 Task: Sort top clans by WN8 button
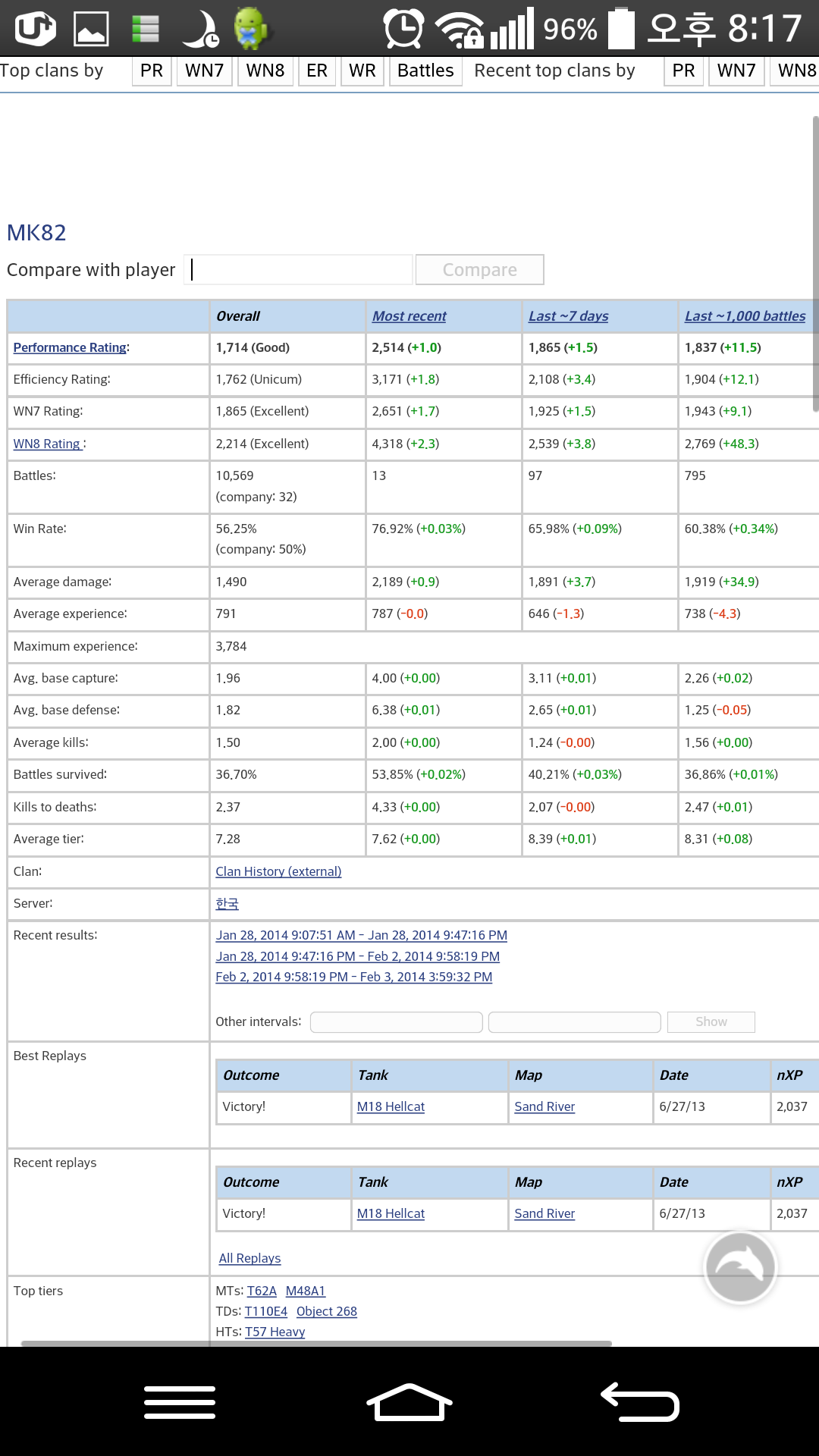click(265, 71)
